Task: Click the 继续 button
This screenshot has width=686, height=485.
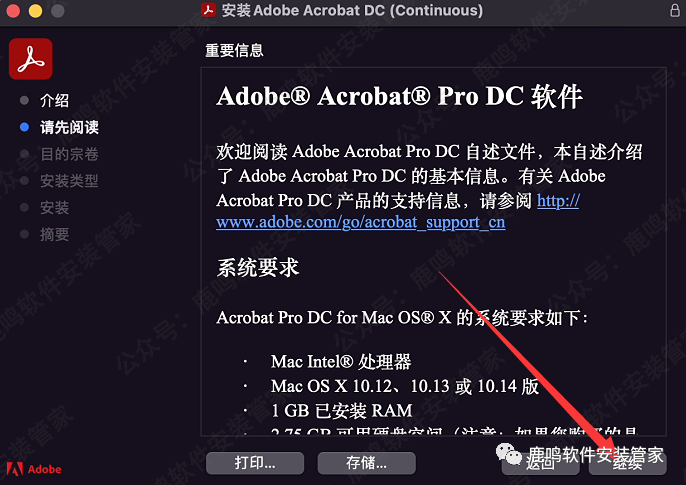Action: tap(627, 463)
